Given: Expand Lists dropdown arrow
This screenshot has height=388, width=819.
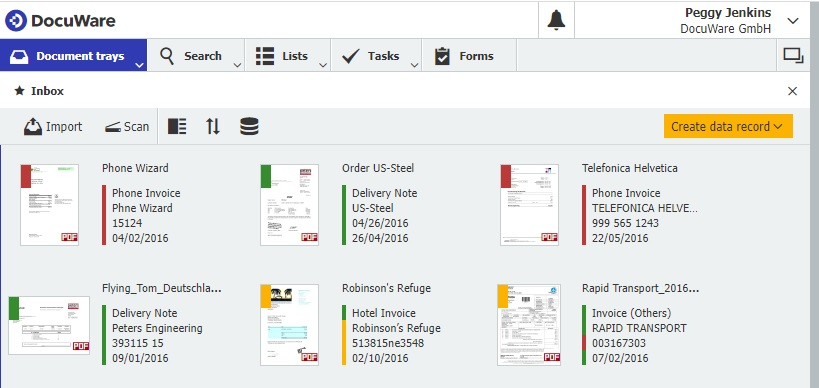Looking at the screenshot, I should pos(323,65).
